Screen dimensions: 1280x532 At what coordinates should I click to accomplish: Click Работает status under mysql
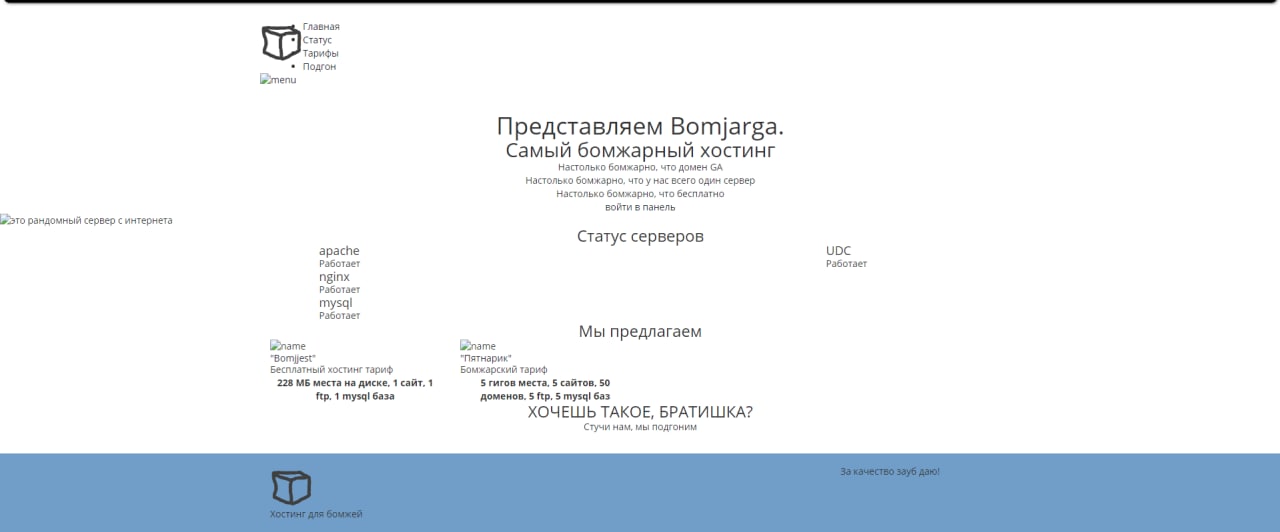[x=339, y=316]
